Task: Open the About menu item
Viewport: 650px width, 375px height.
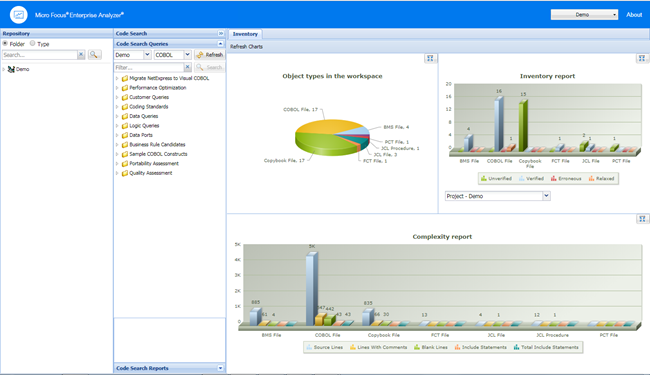Action: click(634, 15)
